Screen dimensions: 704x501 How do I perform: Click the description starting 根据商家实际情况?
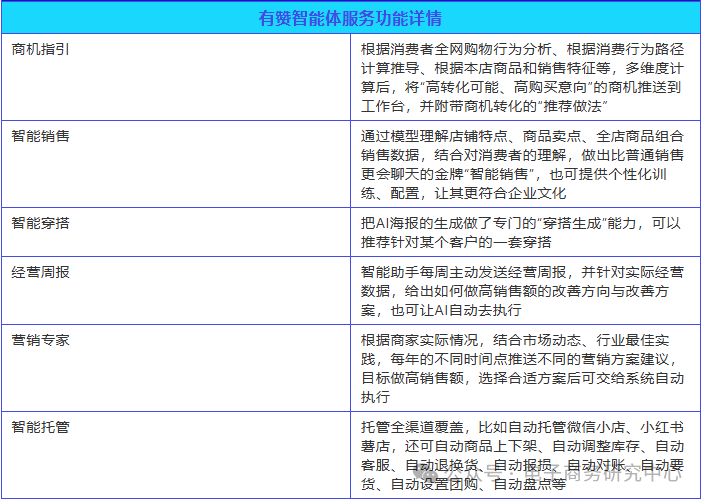click(x=522, y=369)
